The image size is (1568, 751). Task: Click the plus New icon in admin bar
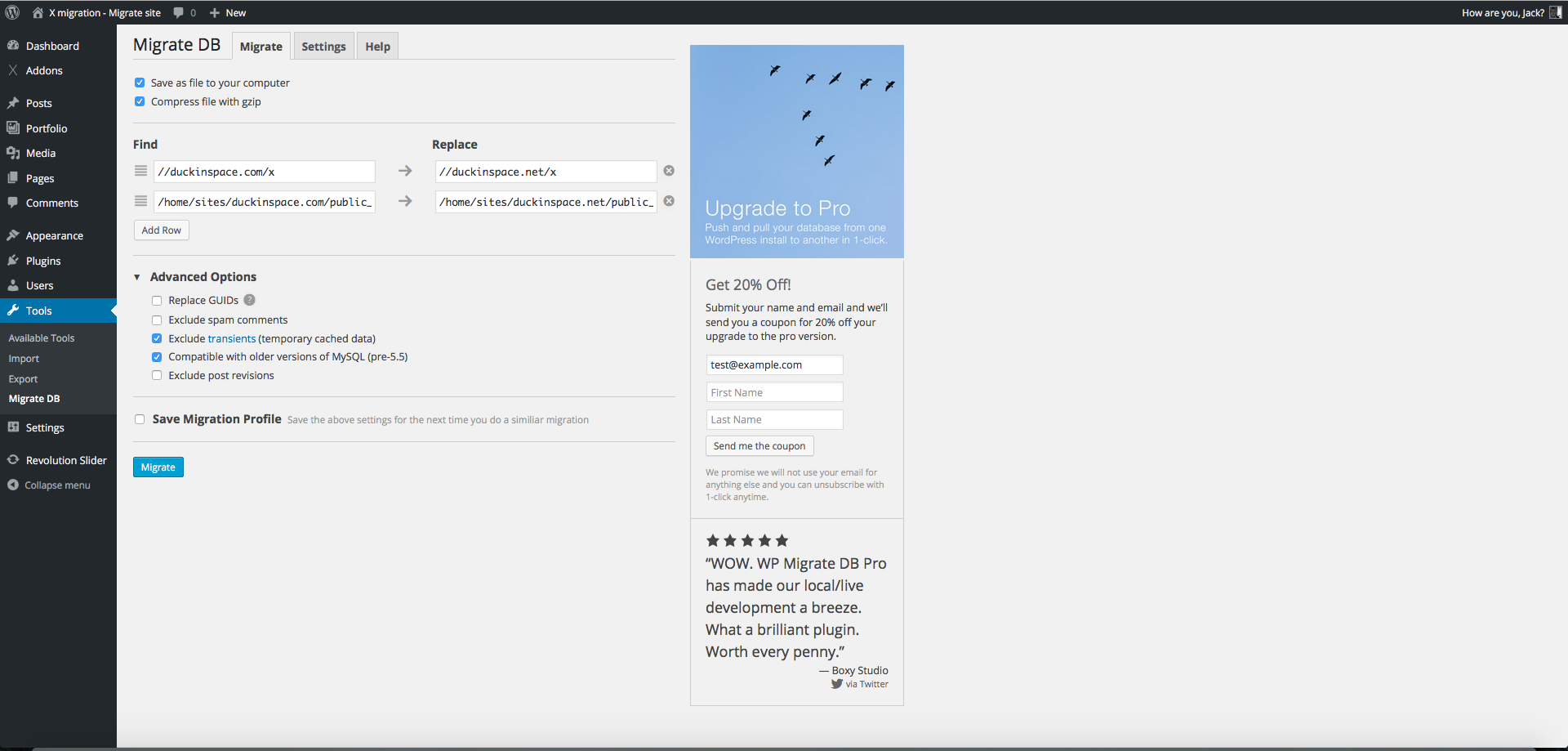tap(215, 12)
